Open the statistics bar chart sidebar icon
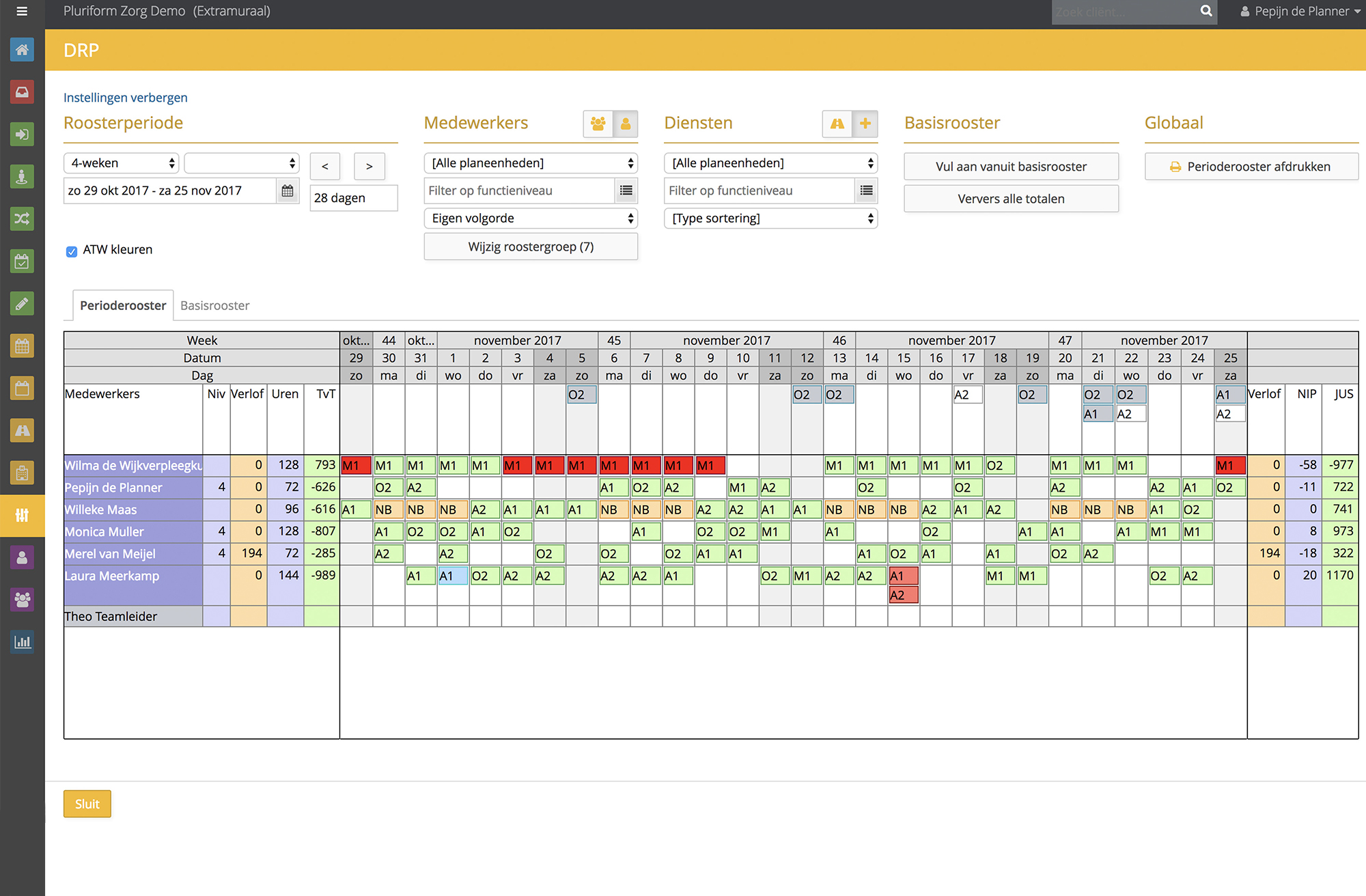This screenshot has height=896, width=1366. click(x=22, y=641)
